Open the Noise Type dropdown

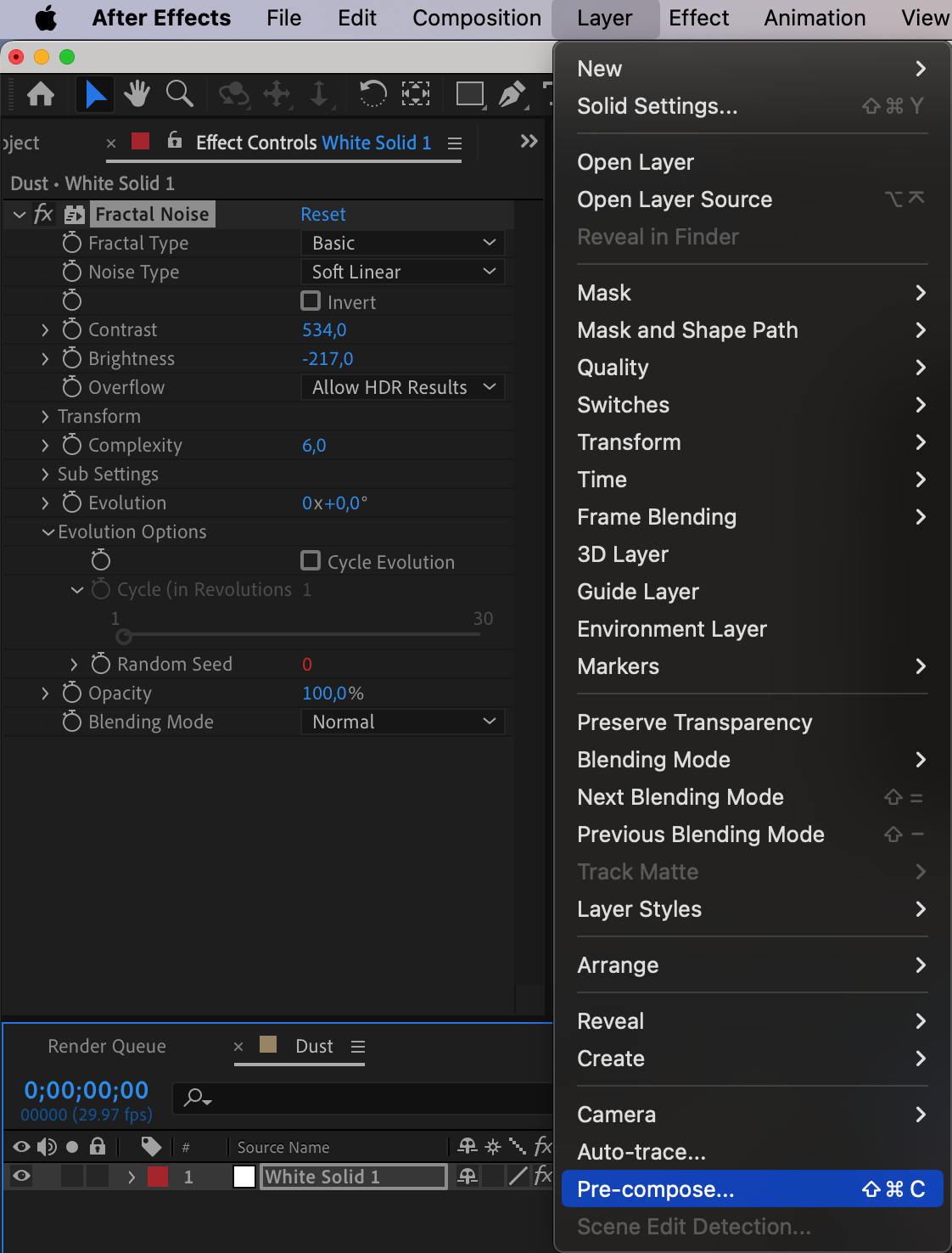click(x=402, y=272)
